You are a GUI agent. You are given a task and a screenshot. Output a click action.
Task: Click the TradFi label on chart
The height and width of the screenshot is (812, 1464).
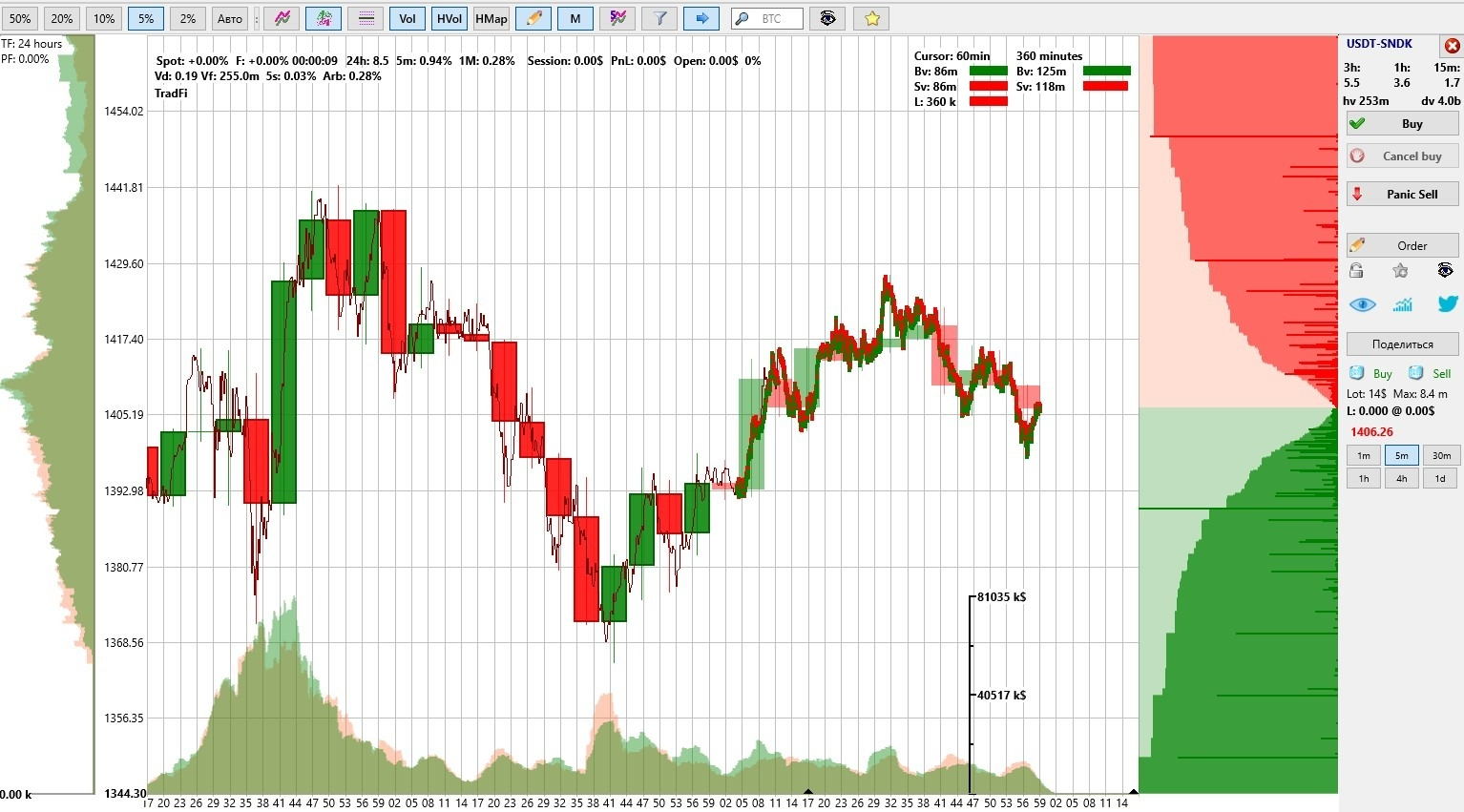(x=171, y=94)
